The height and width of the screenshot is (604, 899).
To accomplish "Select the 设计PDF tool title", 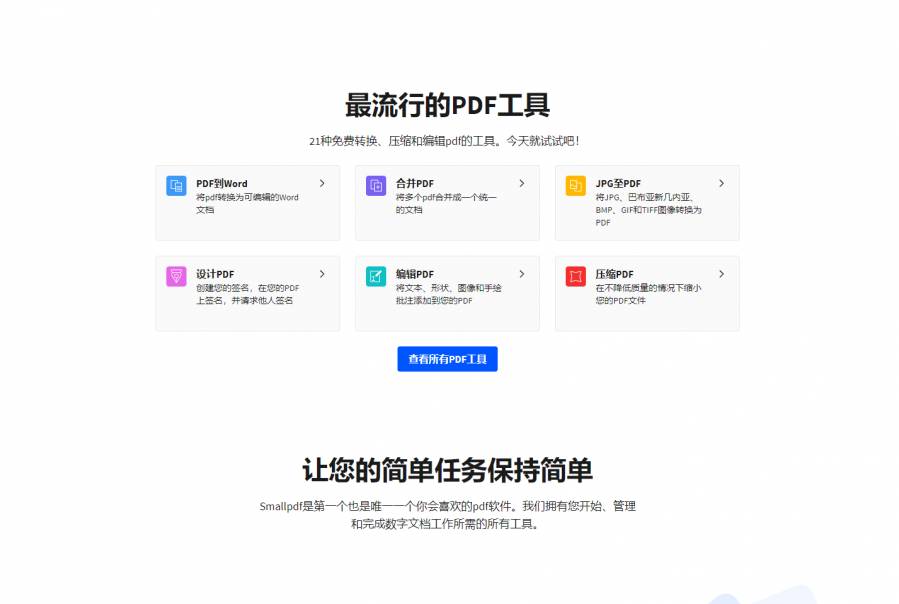I will pos(215,274).
